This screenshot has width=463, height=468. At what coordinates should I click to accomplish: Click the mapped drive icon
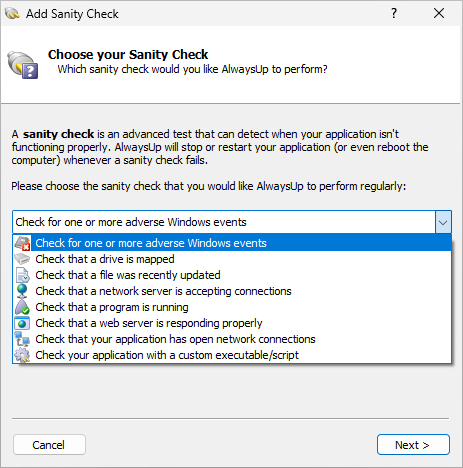tap(22, 259)
